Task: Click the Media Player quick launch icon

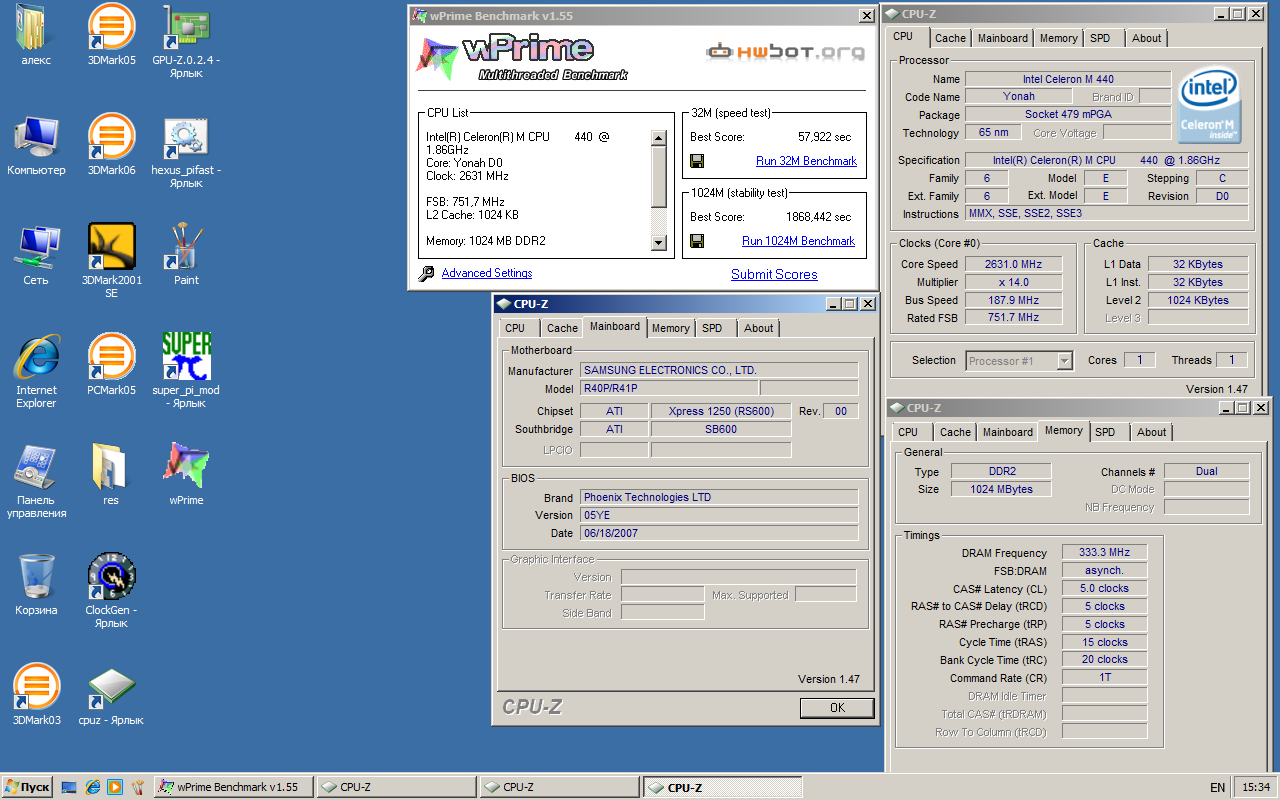Action: coord(115,787)
